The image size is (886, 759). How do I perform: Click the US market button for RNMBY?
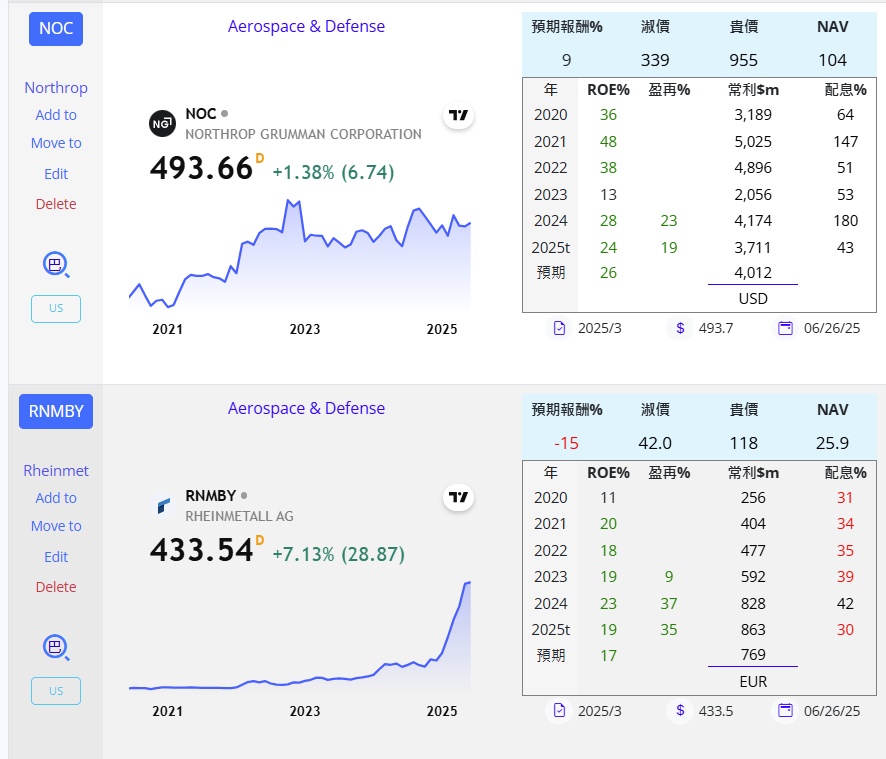[56, 691]
